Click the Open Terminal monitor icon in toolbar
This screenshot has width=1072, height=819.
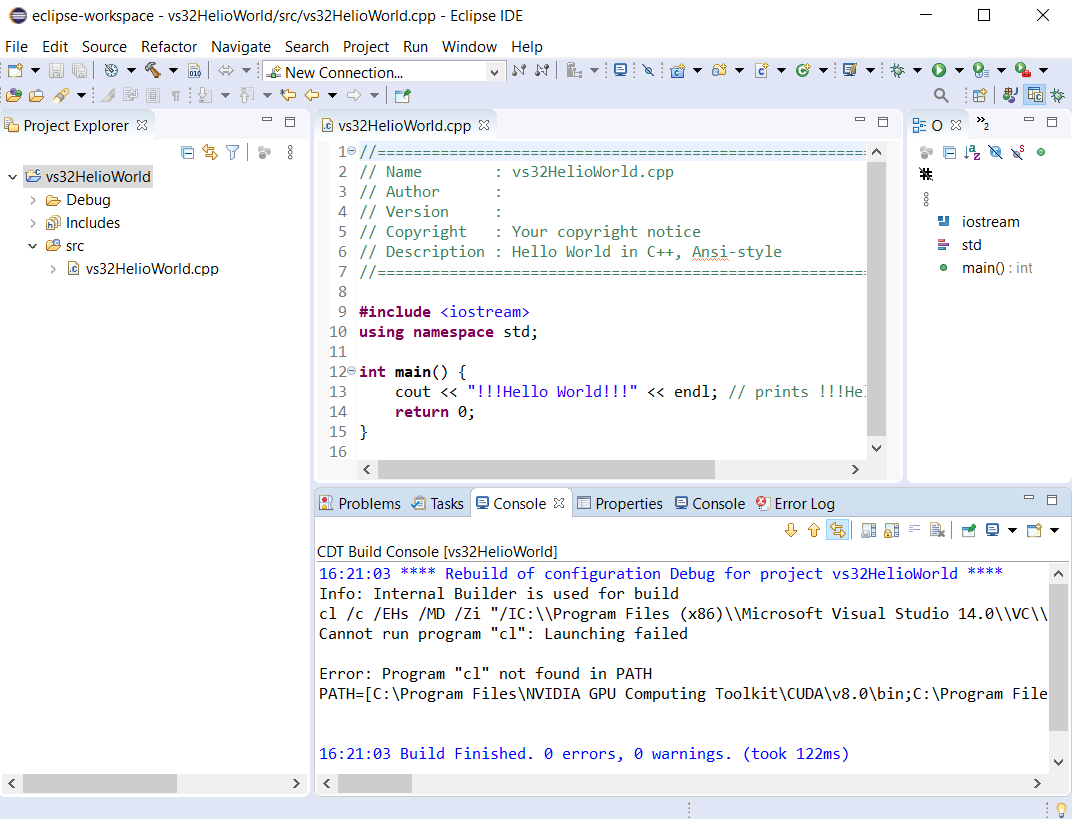point(620,70)
